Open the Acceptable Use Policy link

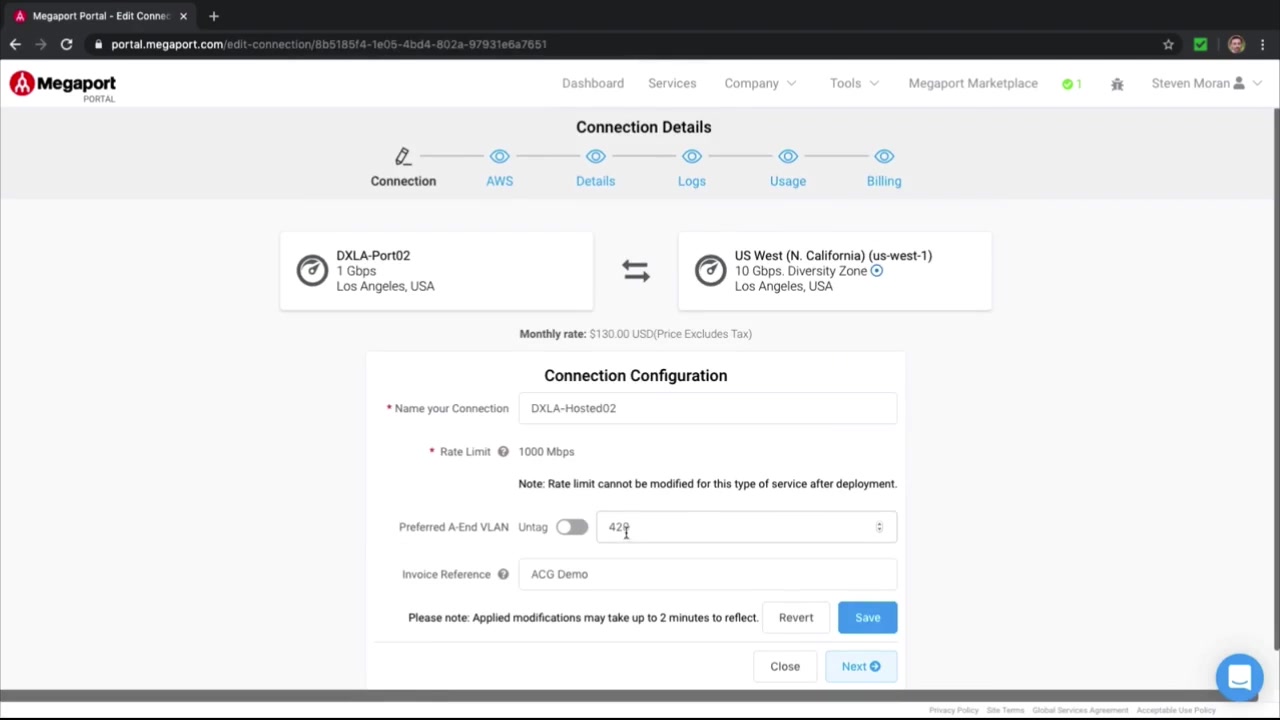tap(1176, 710)
